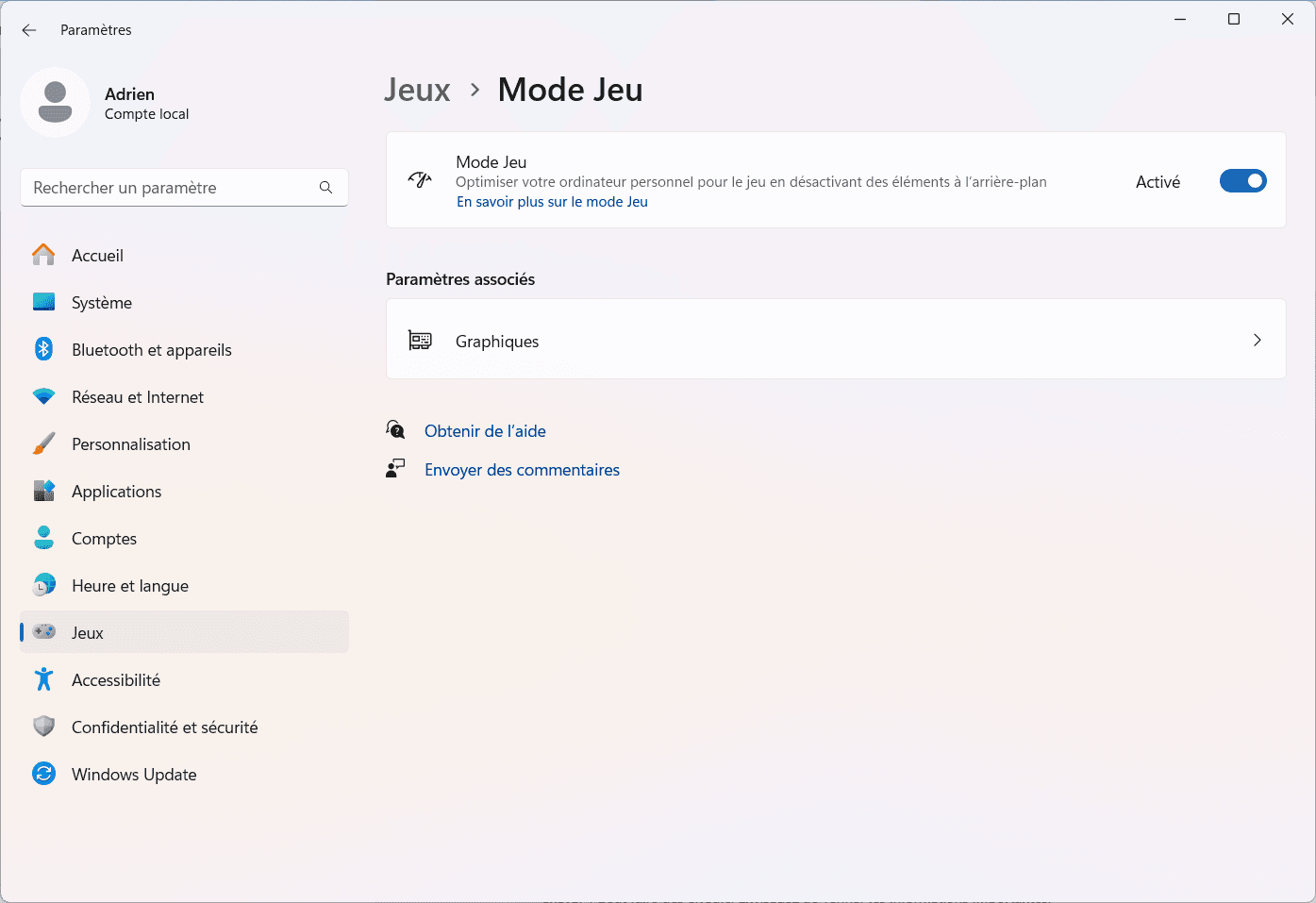Select Jeux label in the sidebar
1316x903 pixels.
click(x=88, y=633)
